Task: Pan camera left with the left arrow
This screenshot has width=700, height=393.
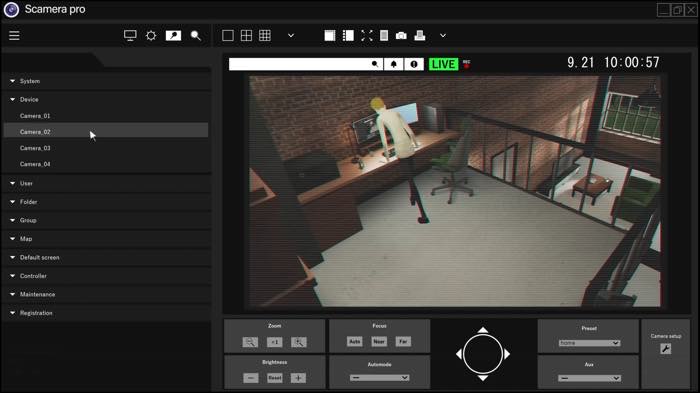Action: coord(459,354)
